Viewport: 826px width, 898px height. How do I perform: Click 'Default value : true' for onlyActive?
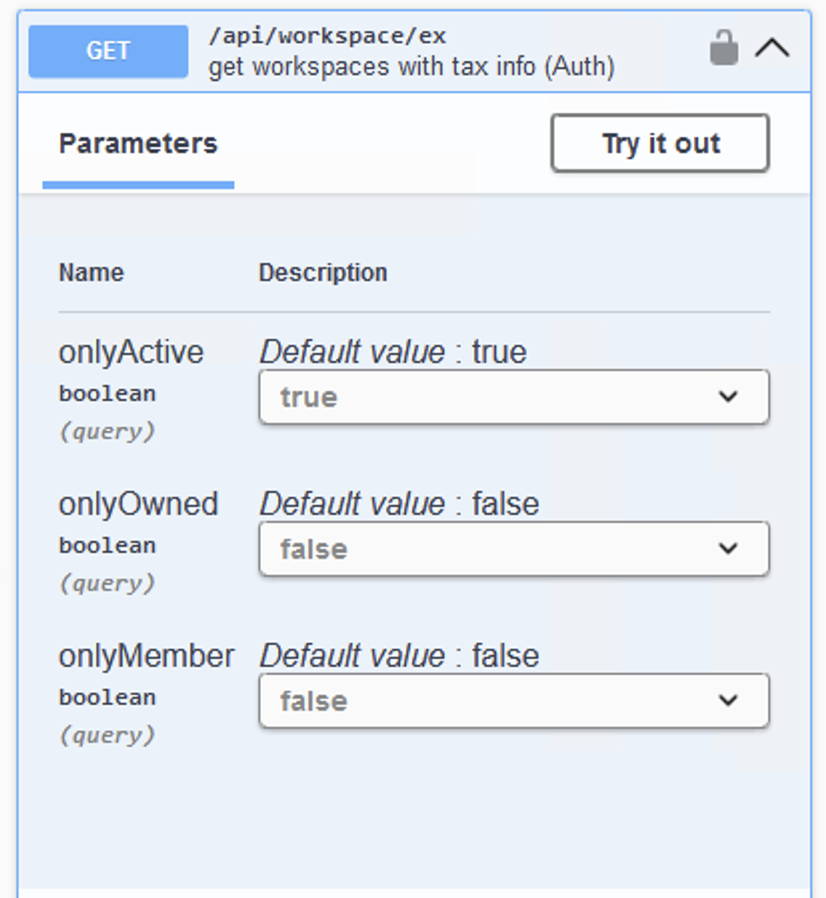point(393,352)
